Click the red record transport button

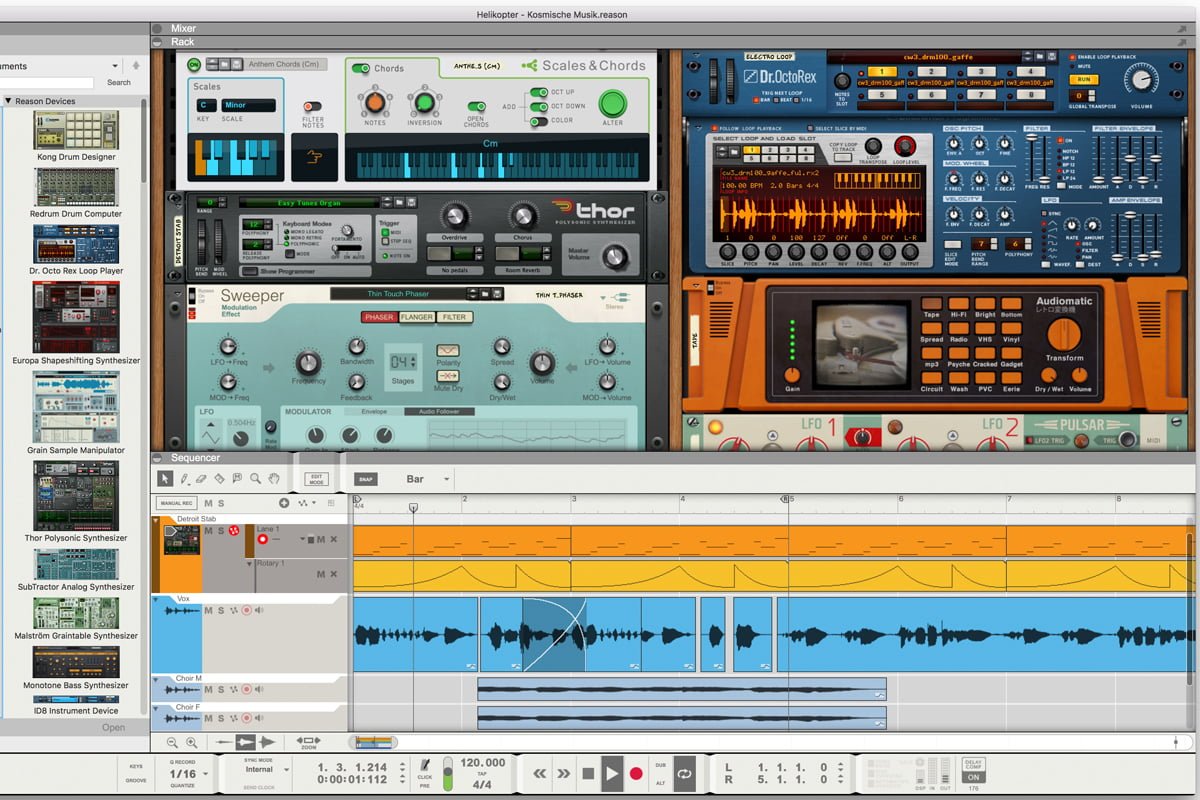click(636, 773)
